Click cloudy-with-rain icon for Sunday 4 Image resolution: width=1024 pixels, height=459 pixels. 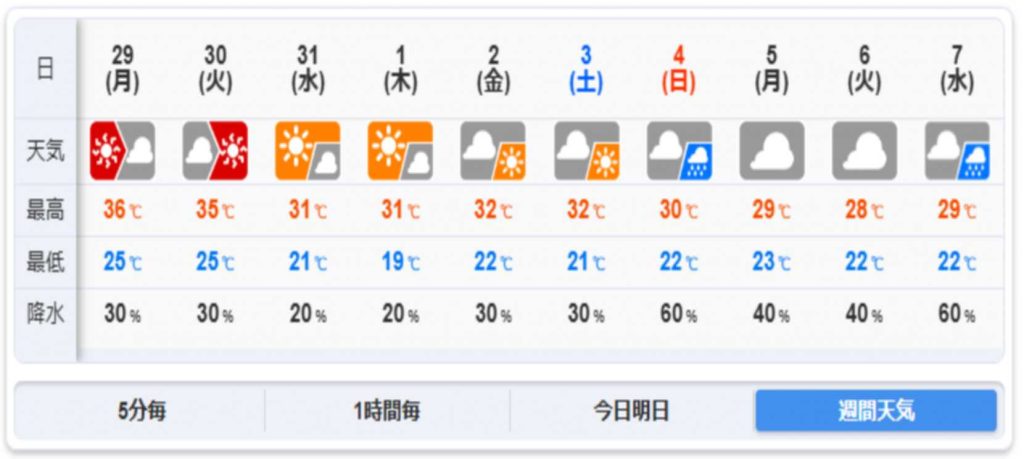pyautogui.click(x=679, y=151)
